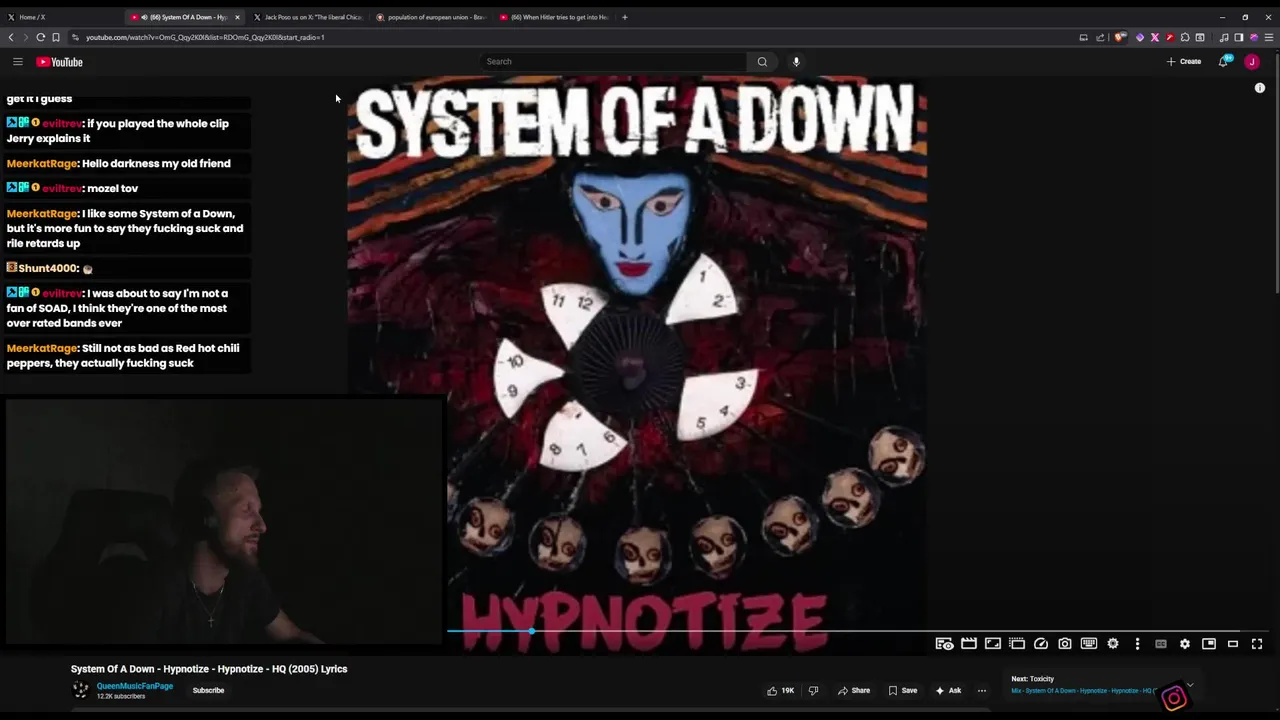Screen dimensions: 1280x720
Task: Click the share page icon in address bar
Action: (x=1100, y=38)
